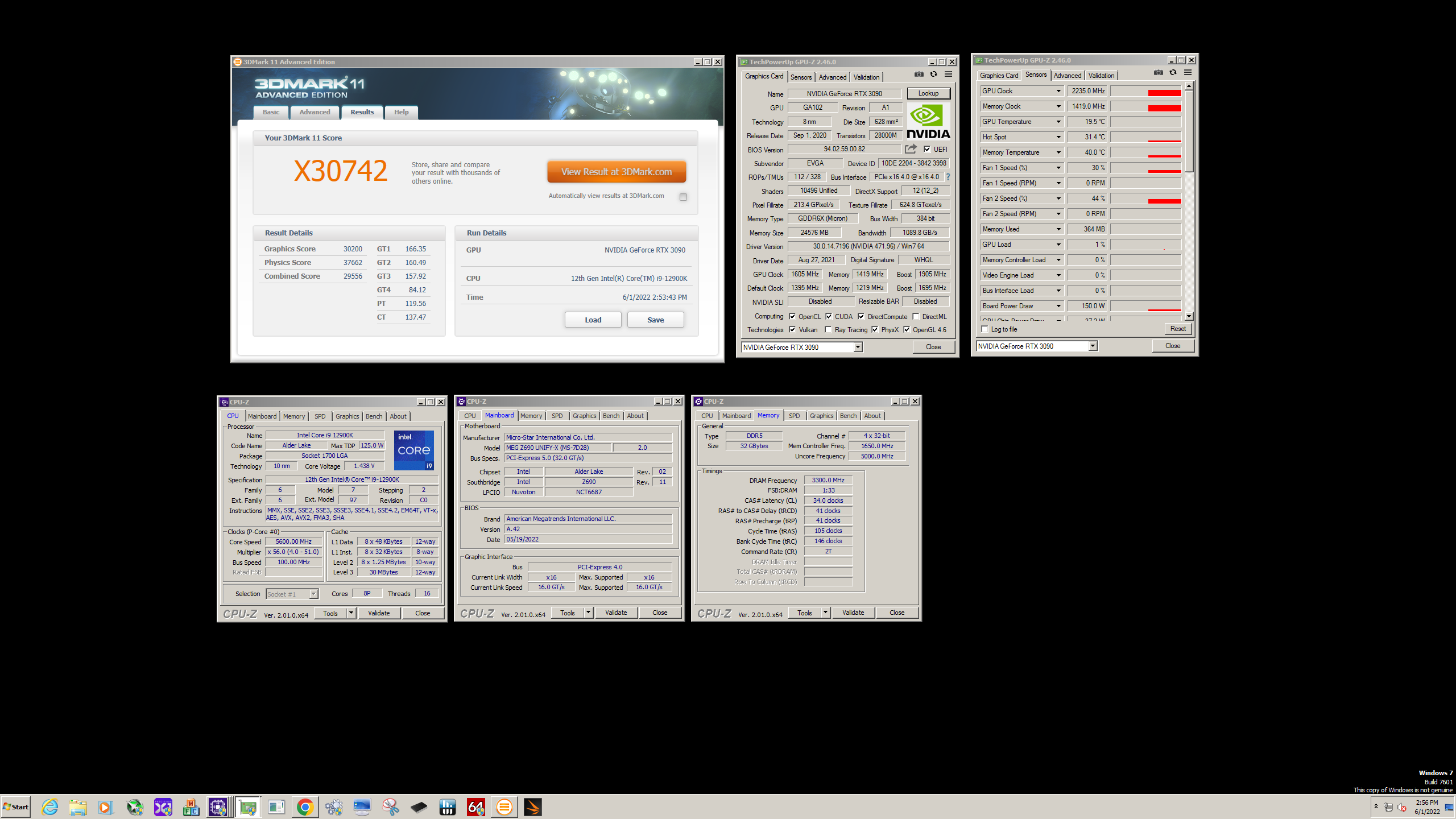
Task: Click the Load button in Run Details
Action: click(x=593, y=320)
